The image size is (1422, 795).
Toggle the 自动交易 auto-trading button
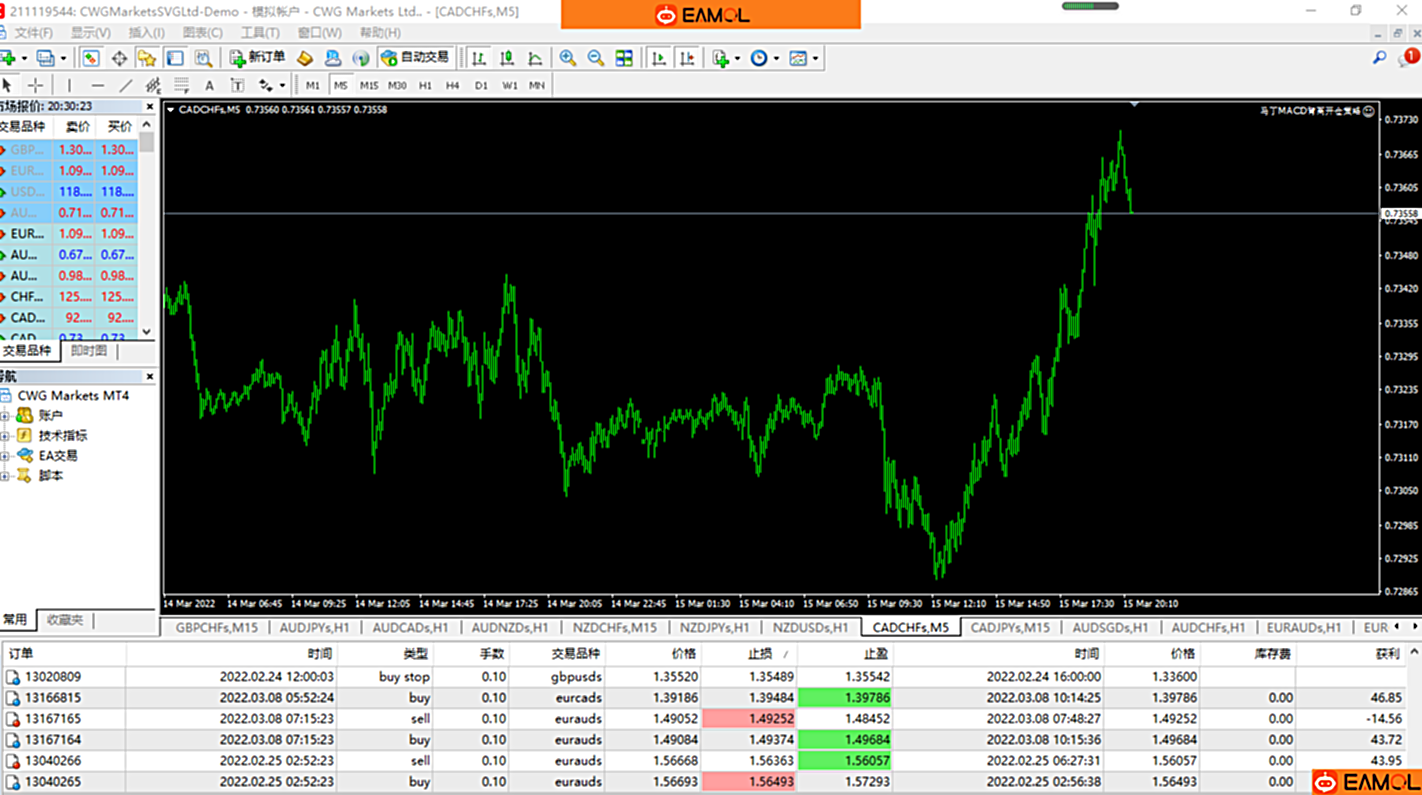[x=415, y=58]
